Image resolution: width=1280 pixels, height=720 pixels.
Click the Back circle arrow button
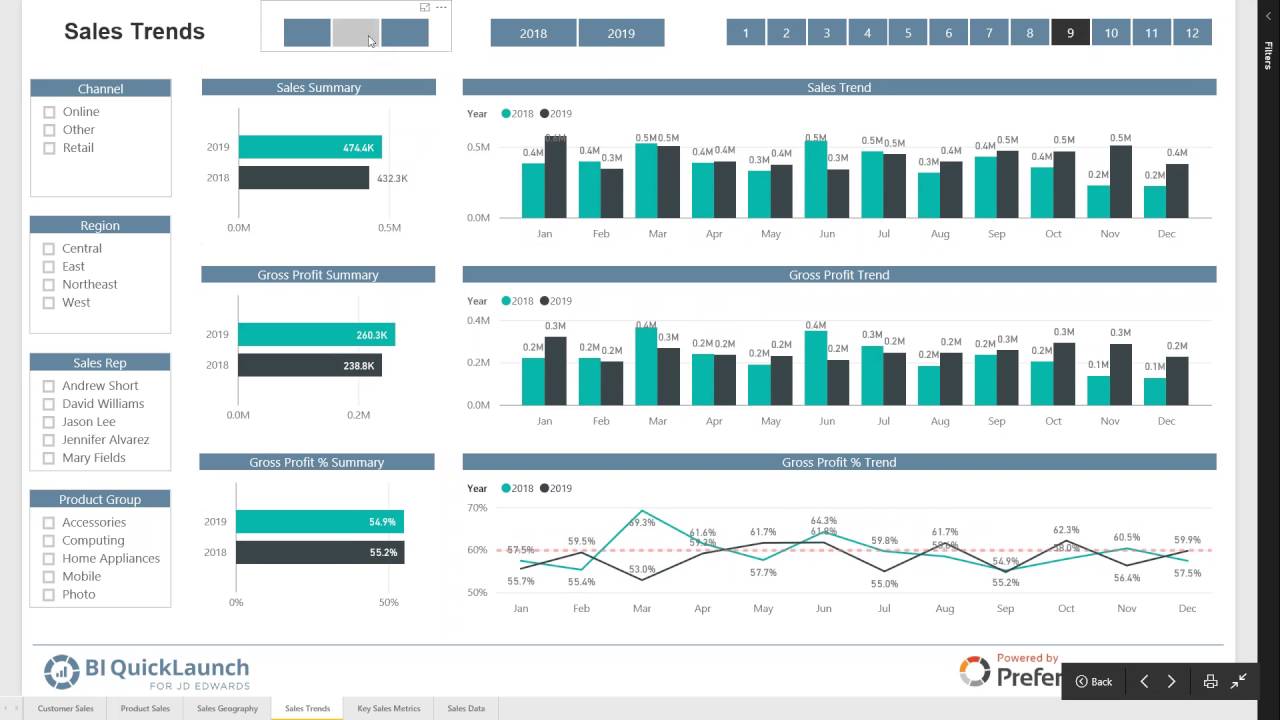[x=1093, y=681]
